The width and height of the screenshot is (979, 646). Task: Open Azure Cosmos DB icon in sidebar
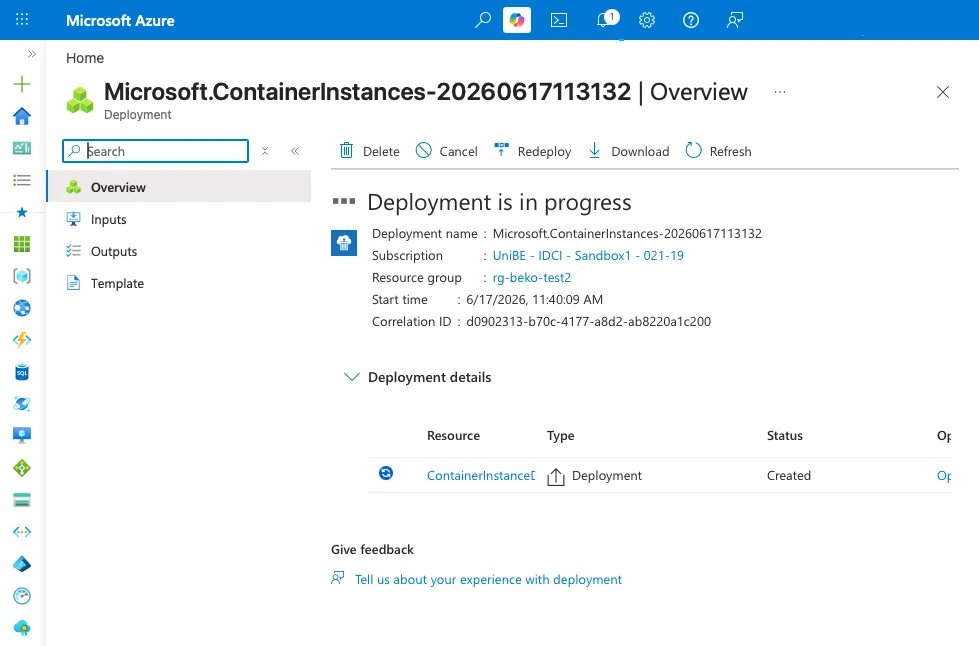pos(22,404)
